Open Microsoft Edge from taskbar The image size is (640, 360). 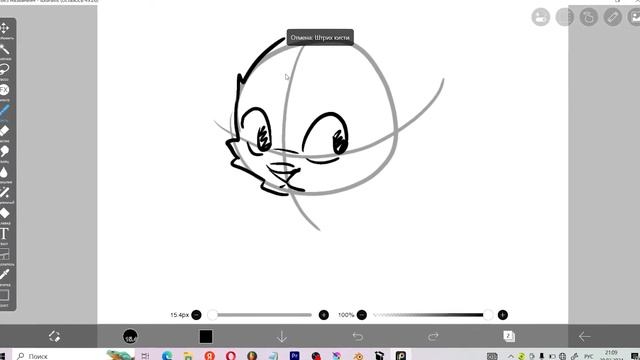[x=167, y=356]
